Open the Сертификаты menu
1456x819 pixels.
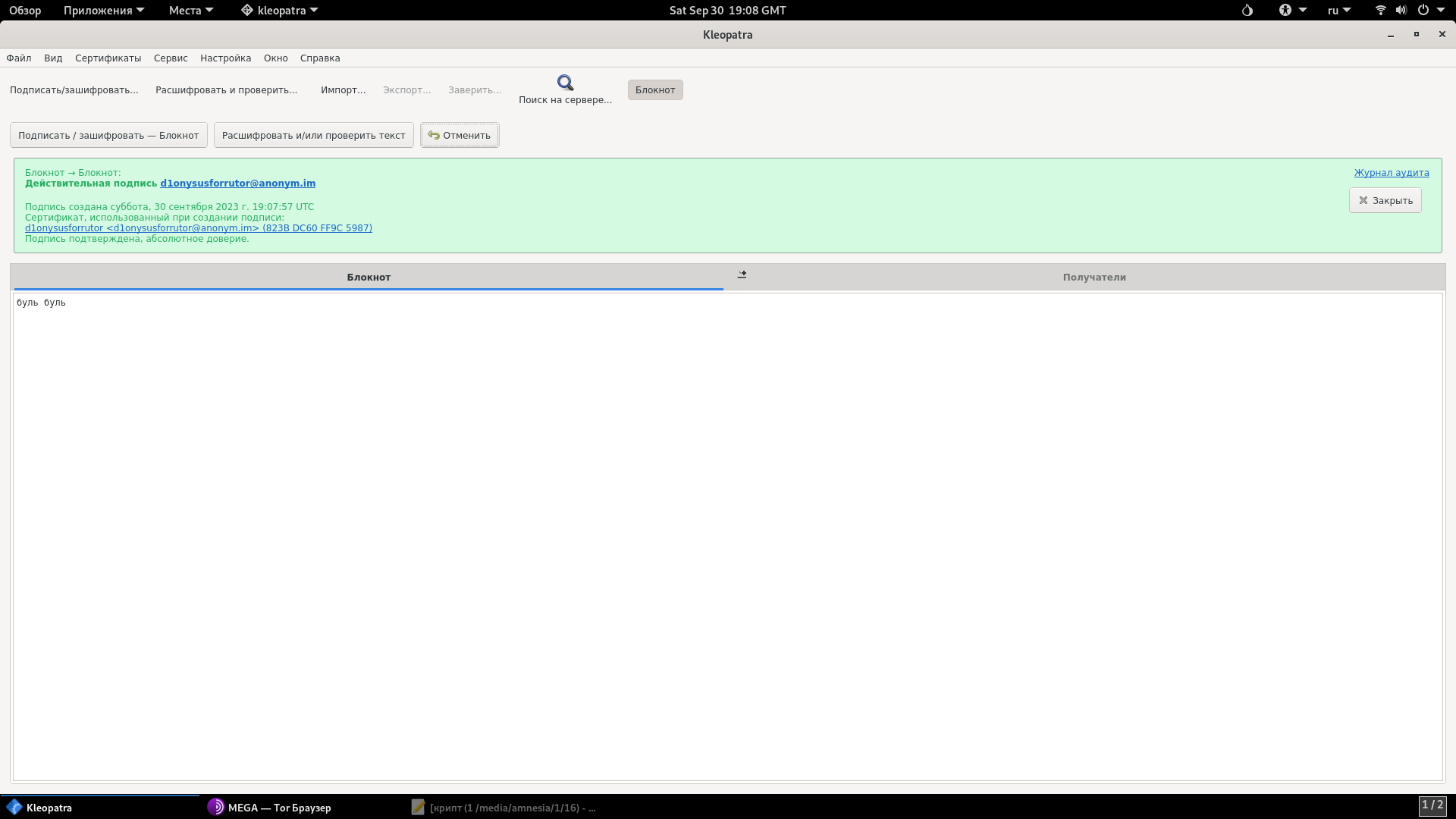pyautogui.click(x=108, y=58)
